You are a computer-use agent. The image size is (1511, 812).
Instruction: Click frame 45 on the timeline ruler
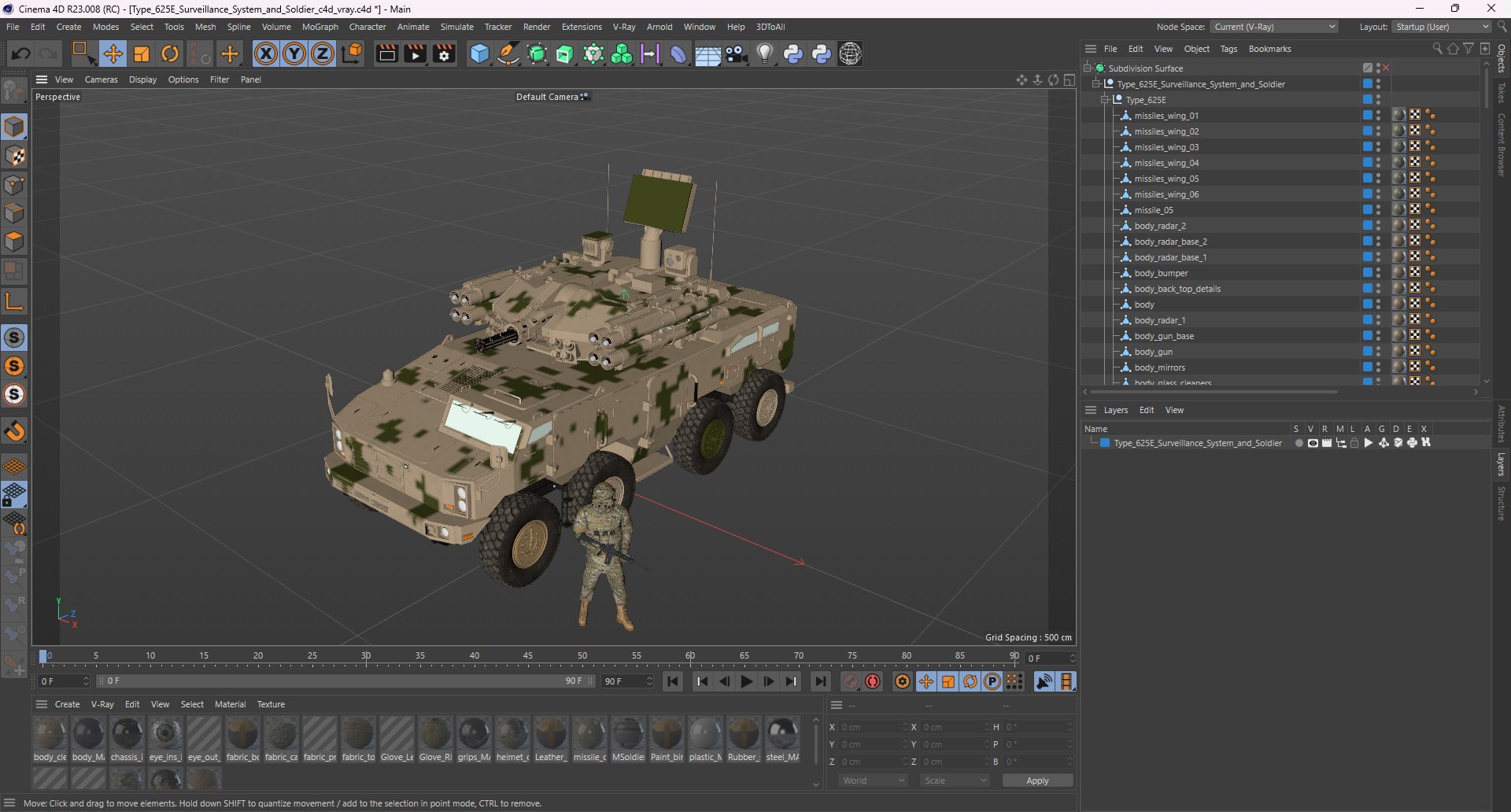coord(528,656)
